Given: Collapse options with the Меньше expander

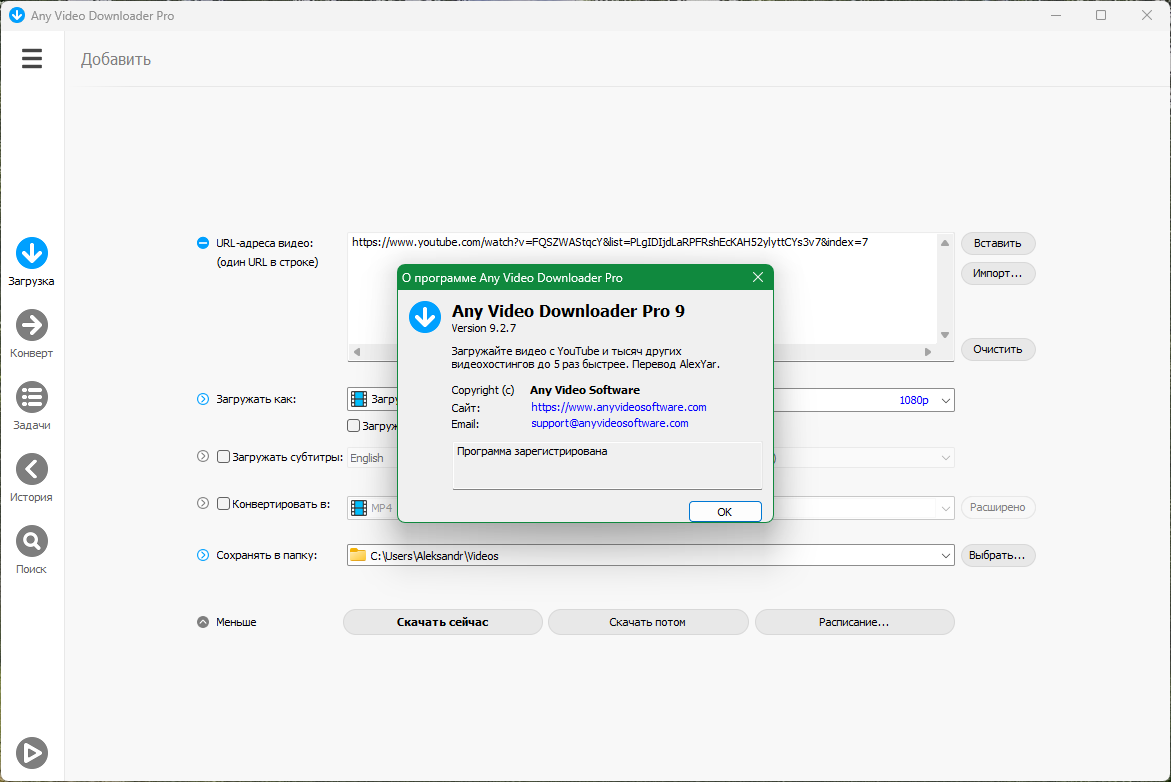Looking at the screenshot, I should pos(202,622).
